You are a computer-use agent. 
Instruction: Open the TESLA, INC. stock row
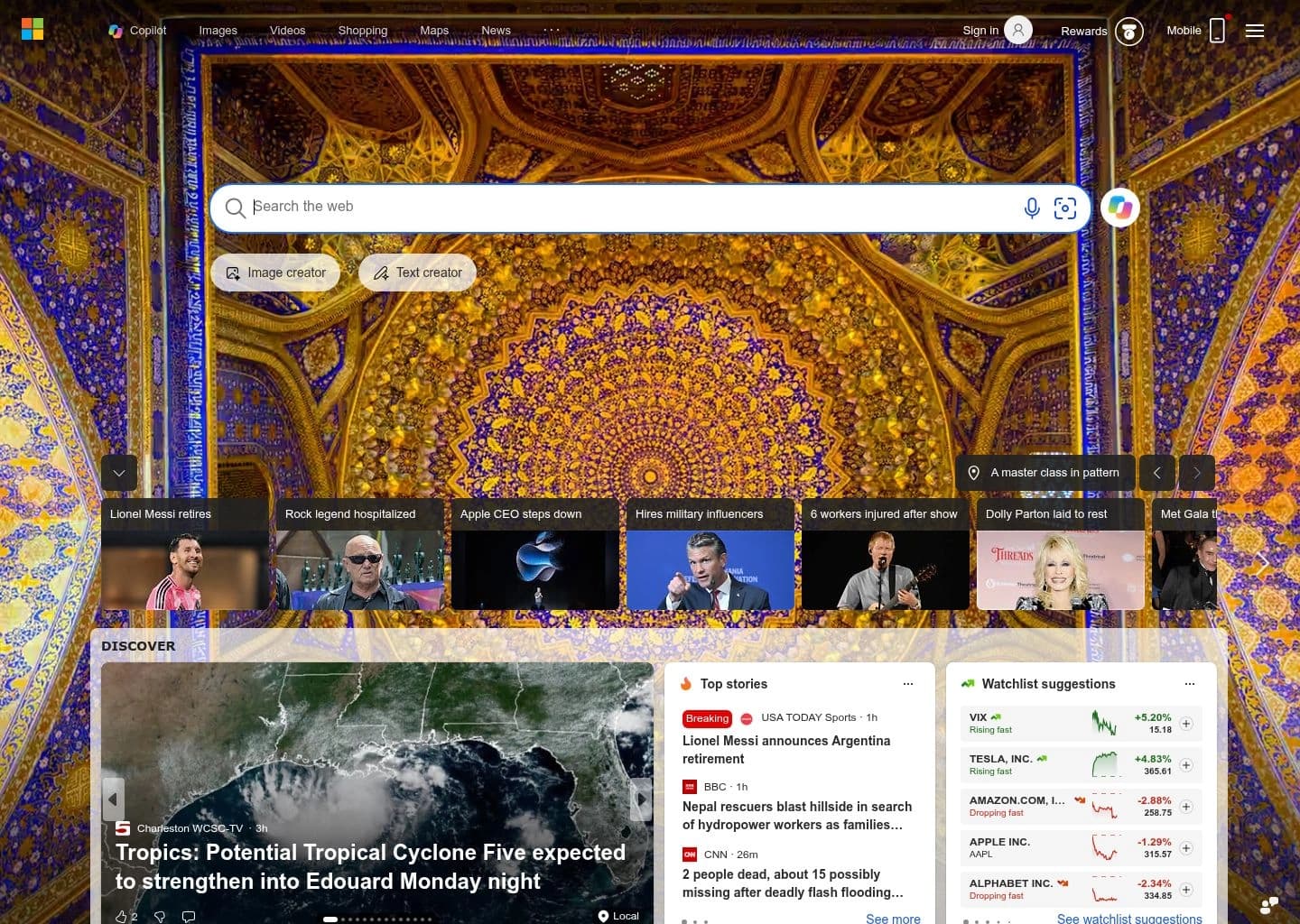pos(1082,765)
